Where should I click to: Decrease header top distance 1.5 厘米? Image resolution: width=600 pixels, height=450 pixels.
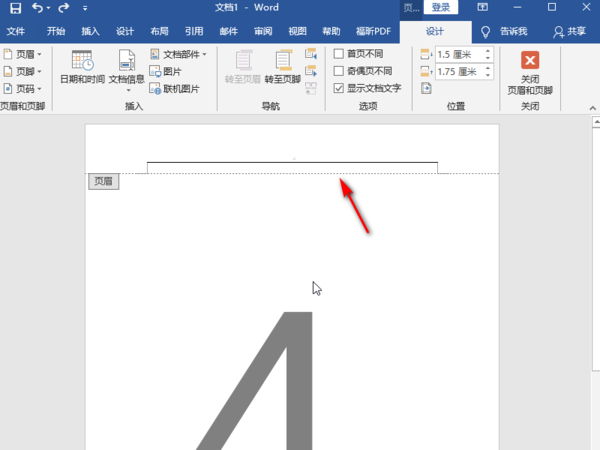(x=488, y=58)
